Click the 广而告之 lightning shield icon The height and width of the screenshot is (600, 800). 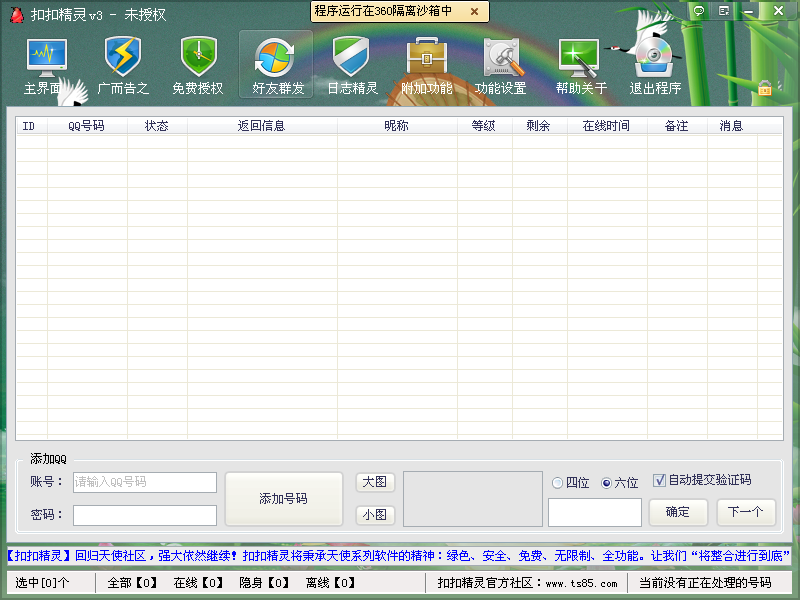[x=122, y=65]
